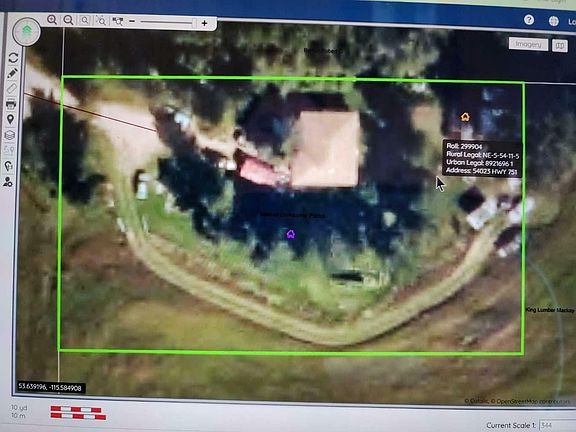Screen dimensions: 576x432
Task: Click the coordinates readout 53.639196, -115.584908
Action: 50,388
